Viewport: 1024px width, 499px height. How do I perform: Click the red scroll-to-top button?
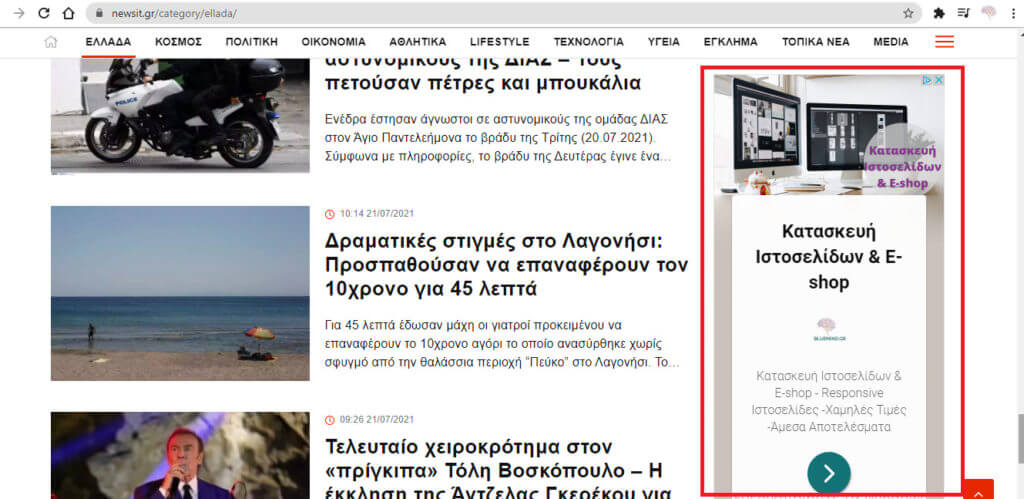pos(978,490)
